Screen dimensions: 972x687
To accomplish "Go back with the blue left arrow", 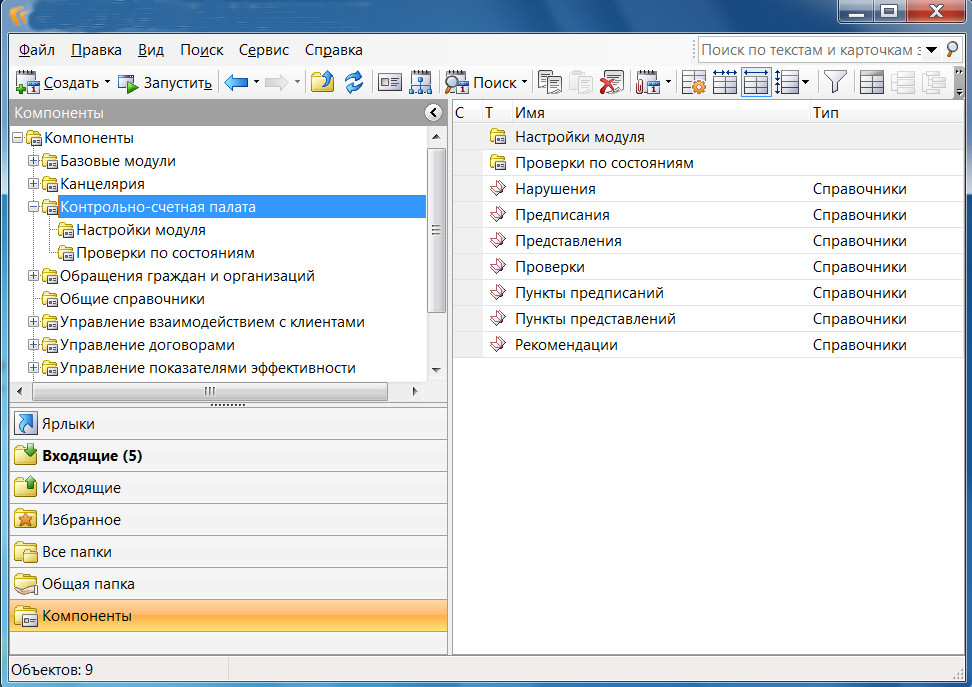I will pos(236,82).
